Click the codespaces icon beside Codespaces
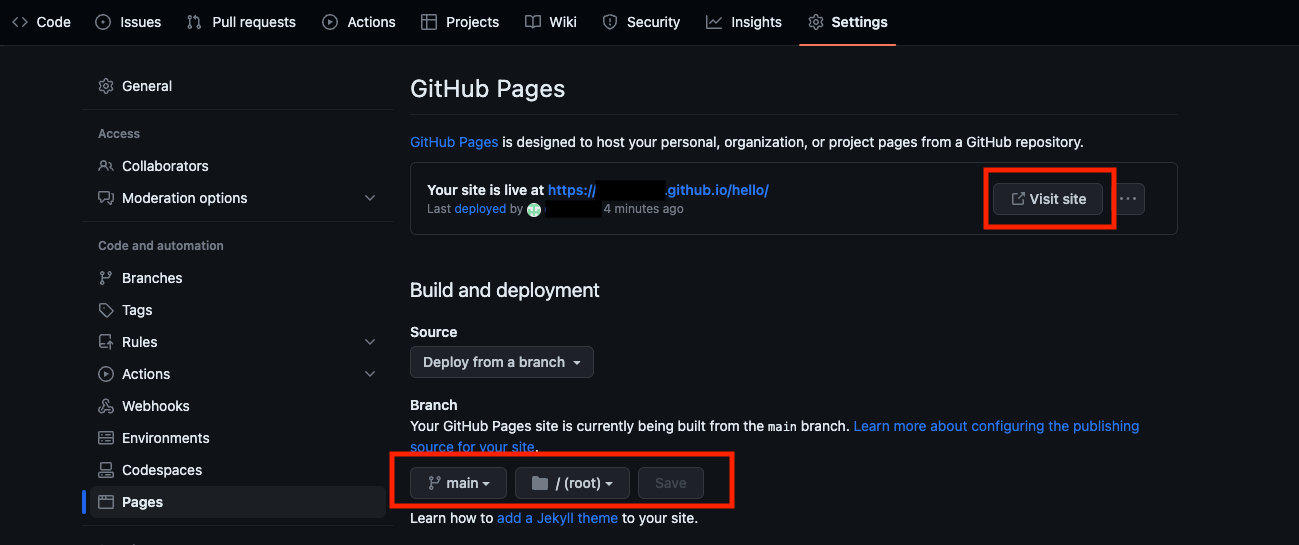Viewport: 1299px width, 545px height. [106, 470]
